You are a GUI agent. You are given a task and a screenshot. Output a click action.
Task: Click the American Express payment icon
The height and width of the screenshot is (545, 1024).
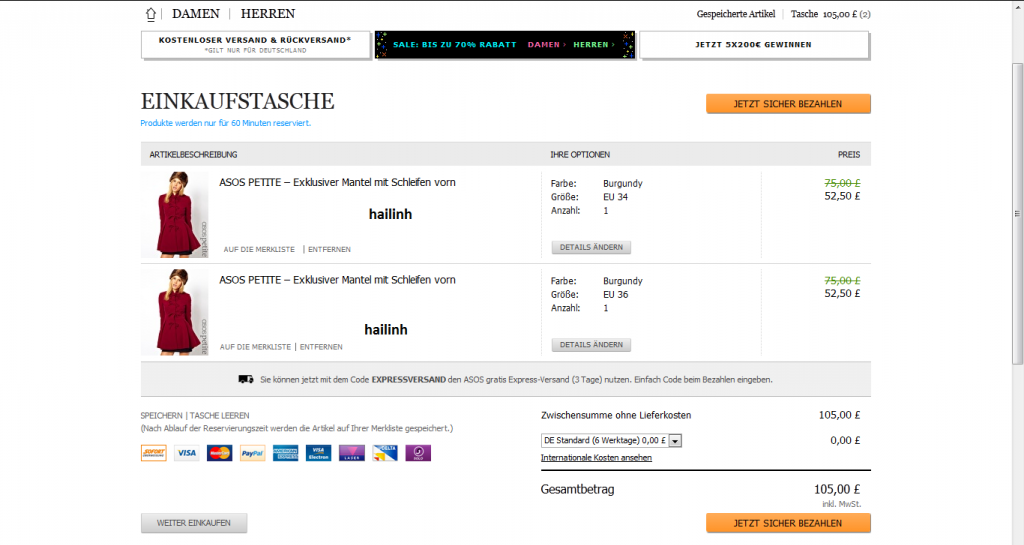pos(285,453)
